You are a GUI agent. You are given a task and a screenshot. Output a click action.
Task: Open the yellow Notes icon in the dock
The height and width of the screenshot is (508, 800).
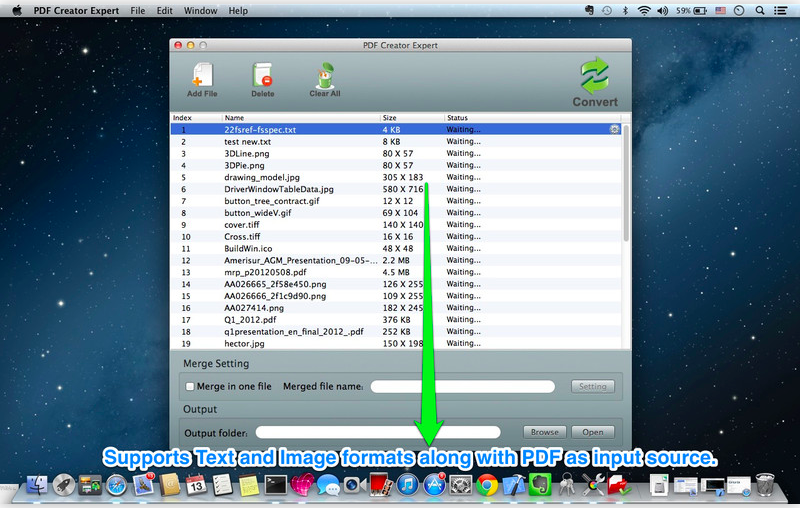(249, 485)
